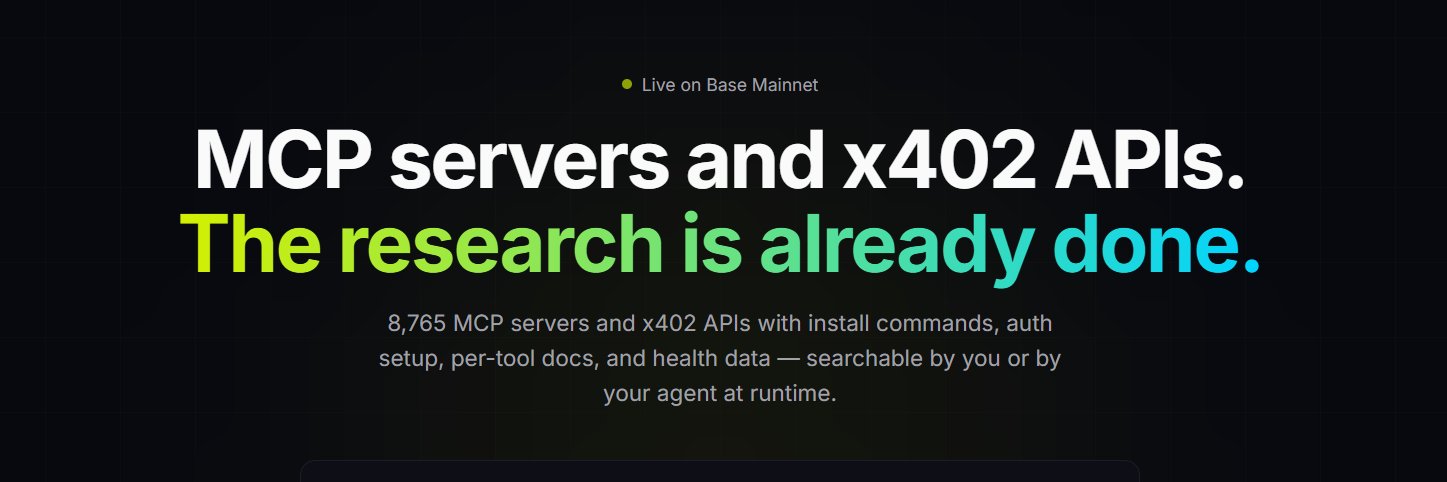
Task: Click the 'MCP servers and x402 APIs.' headline
Action: pos(720,159)
